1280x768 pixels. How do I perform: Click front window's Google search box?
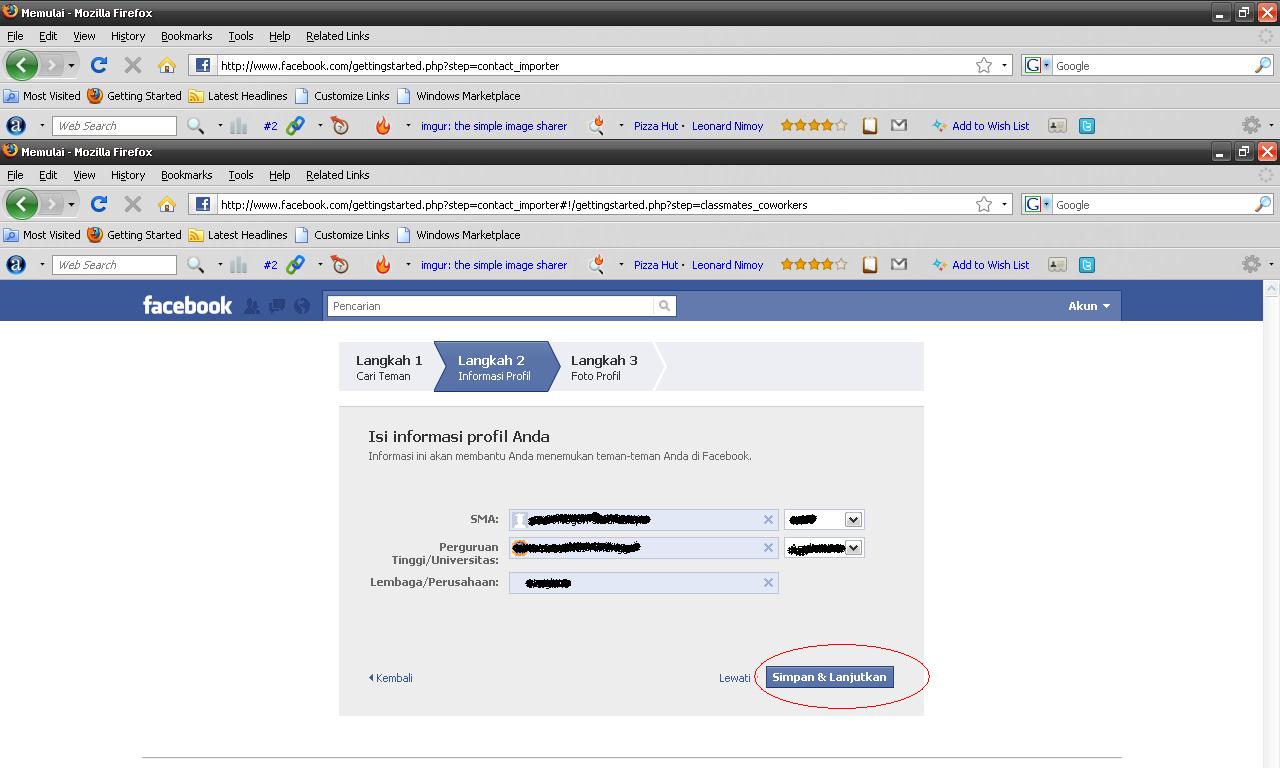pyautogui.click(x=1153, y=204)
